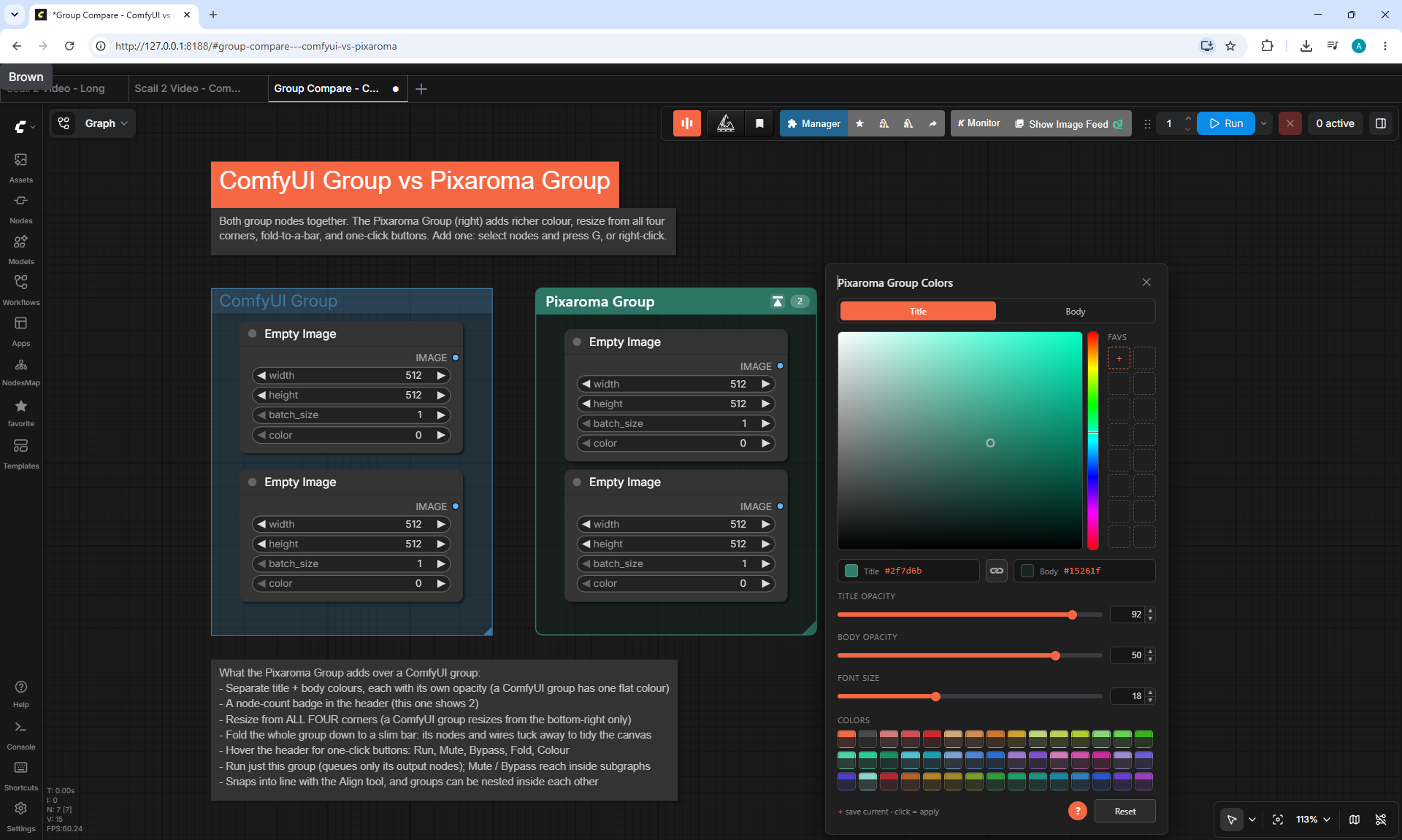Click the fit-view icon in bottom bar
Image resolution: width=1402 pixels, height=840 pixels.
[x=1278, y=820]
